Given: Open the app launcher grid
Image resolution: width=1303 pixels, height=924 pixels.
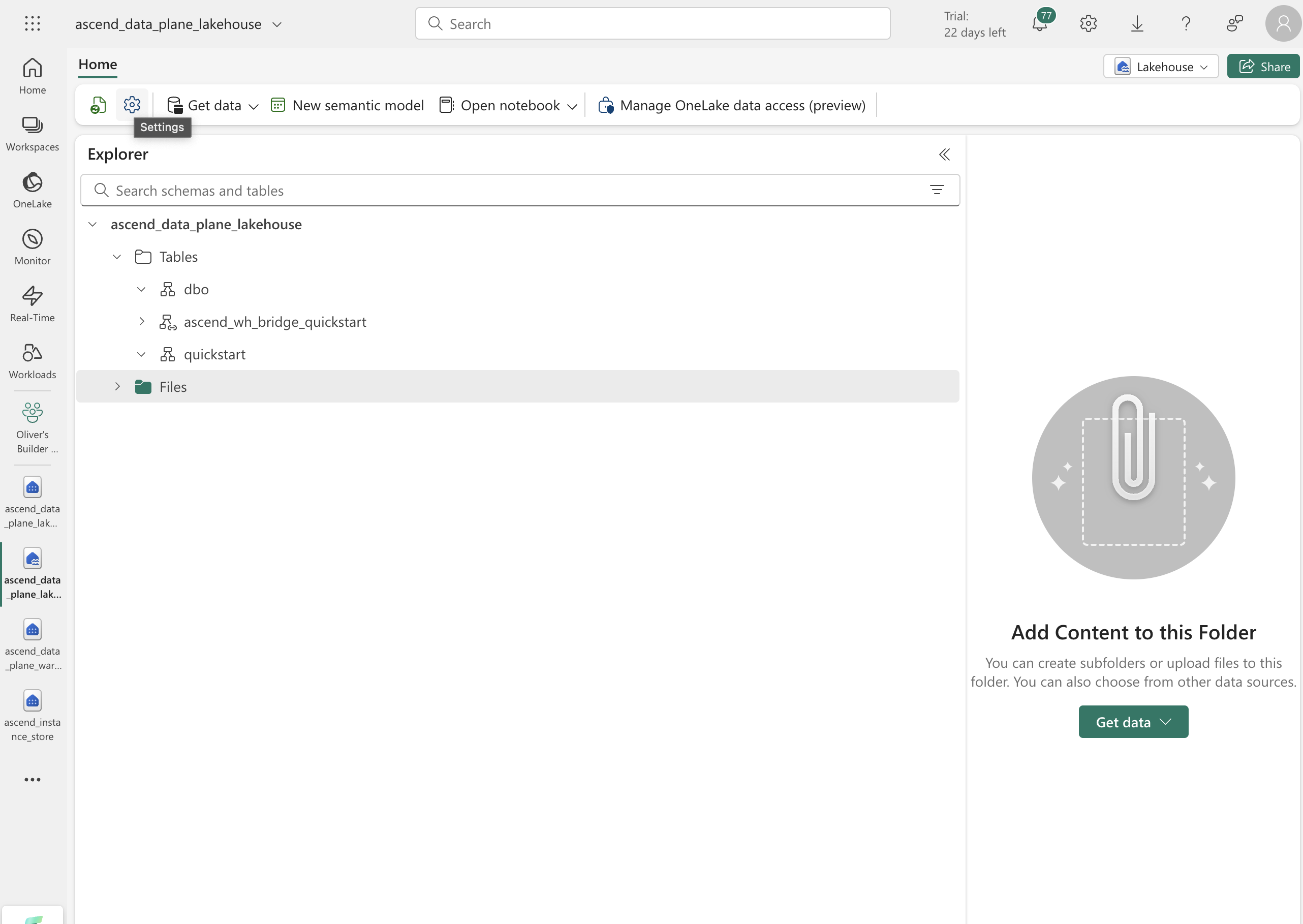Looking at the screenshot, I should pyautogui.click(x=33, y=23).
